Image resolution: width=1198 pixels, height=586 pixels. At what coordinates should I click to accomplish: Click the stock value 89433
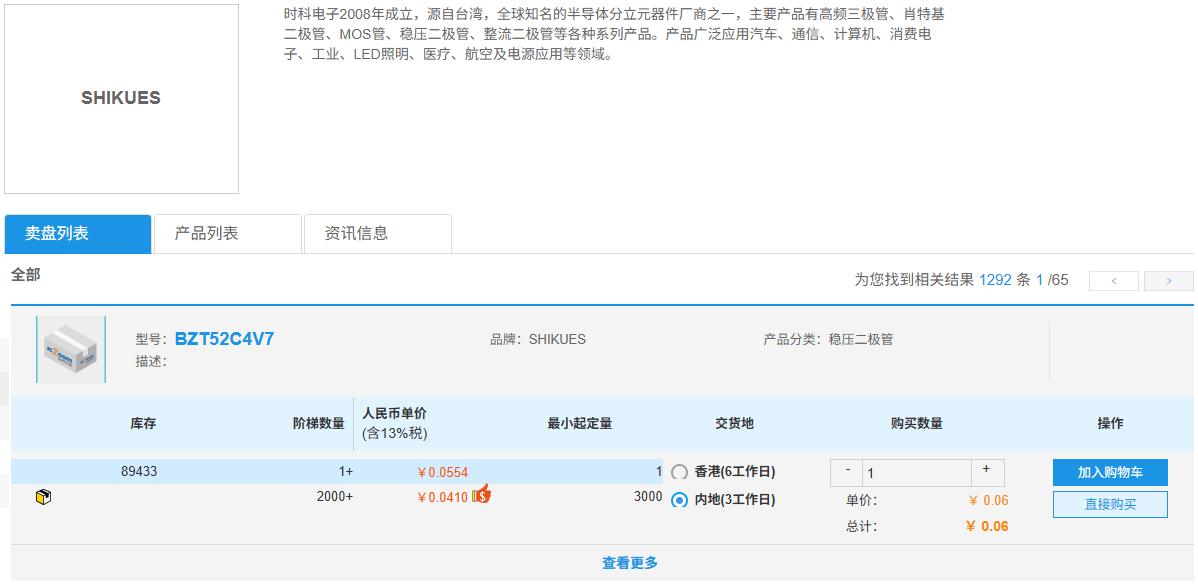point(139,471)
